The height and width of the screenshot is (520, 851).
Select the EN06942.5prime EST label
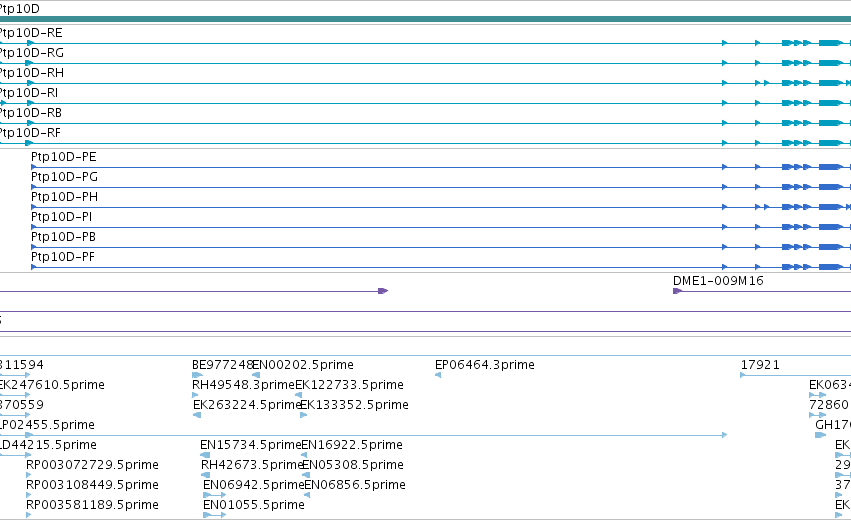coord(253,485)
